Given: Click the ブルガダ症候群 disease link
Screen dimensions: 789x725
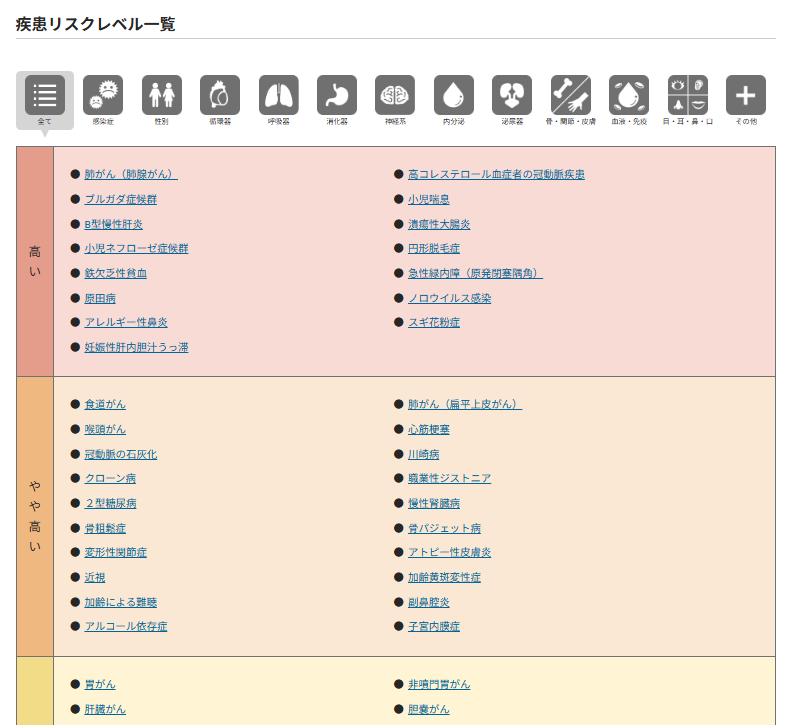Looking at the screenshot, I should coord(120,199).
